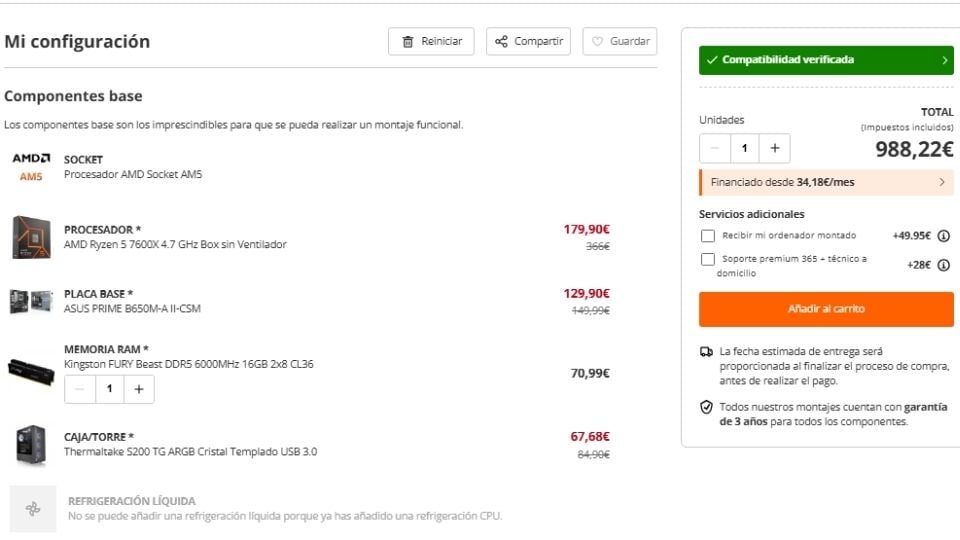Click the 988,22€ total price
The width and height of the screenshot is (960, 540).
click(x=914, y=149)
